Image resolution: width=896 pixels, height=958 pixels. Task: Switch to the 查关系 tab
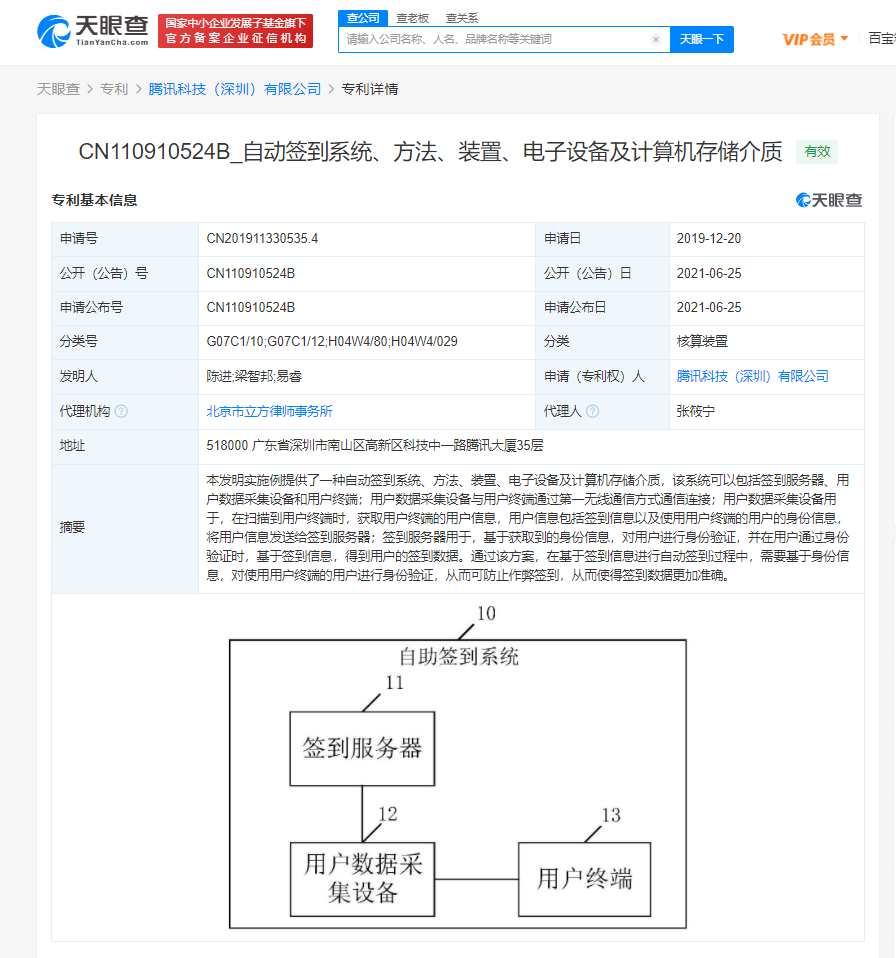(x=460, y=18)
